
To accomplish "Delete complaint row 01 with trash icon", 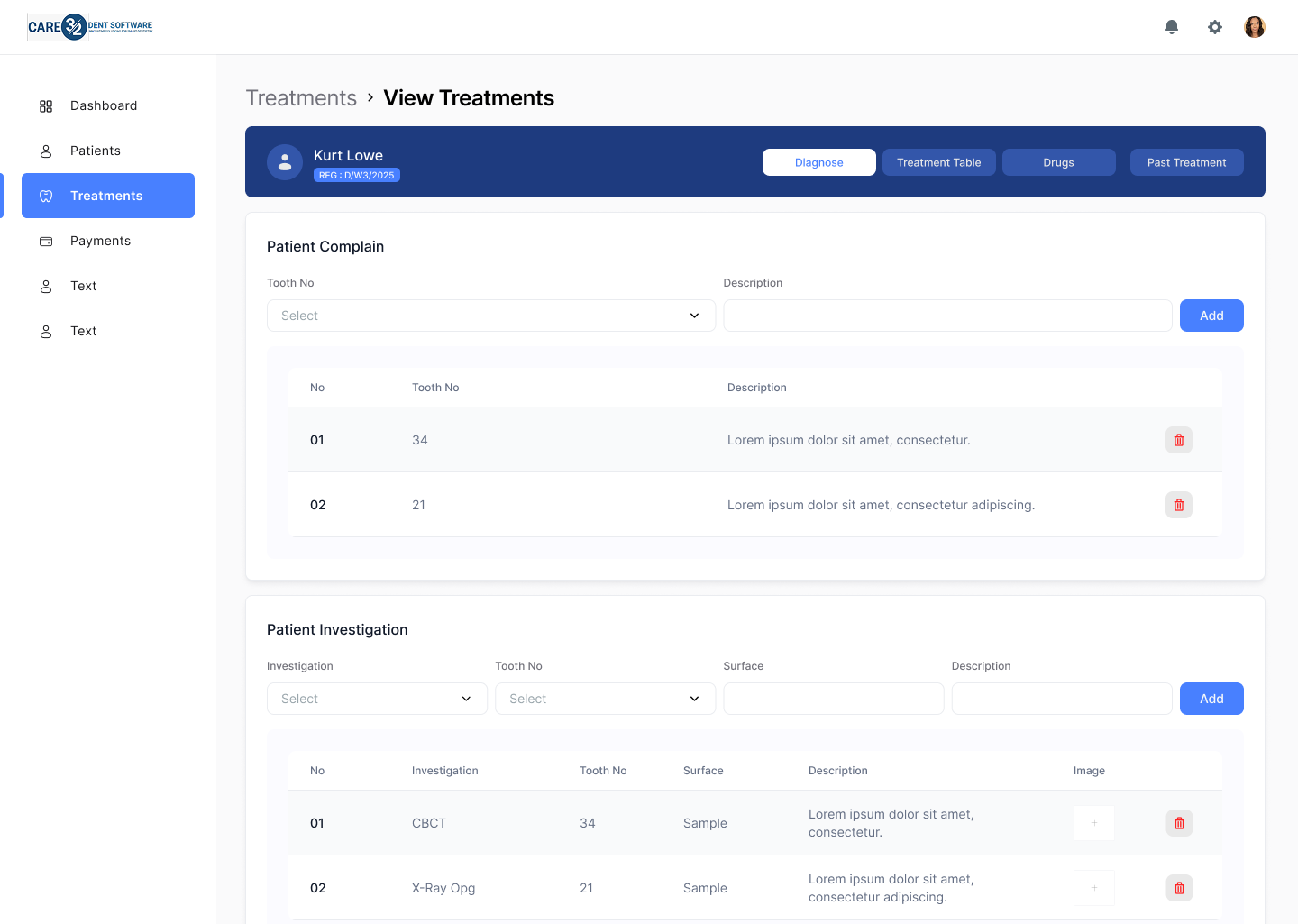I will pos(1179,440).
